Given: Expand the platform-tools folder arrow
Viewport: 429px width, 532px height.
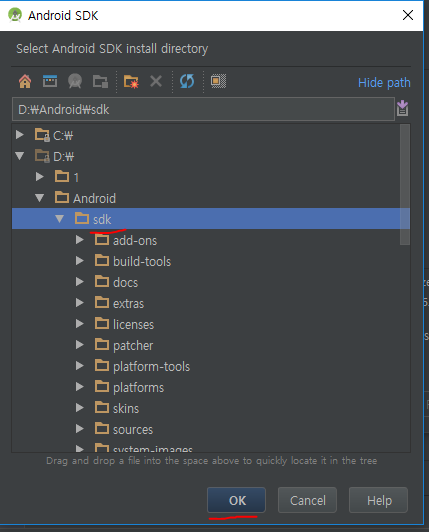Looking at the screenshot, I should click(x=80, y=366).
